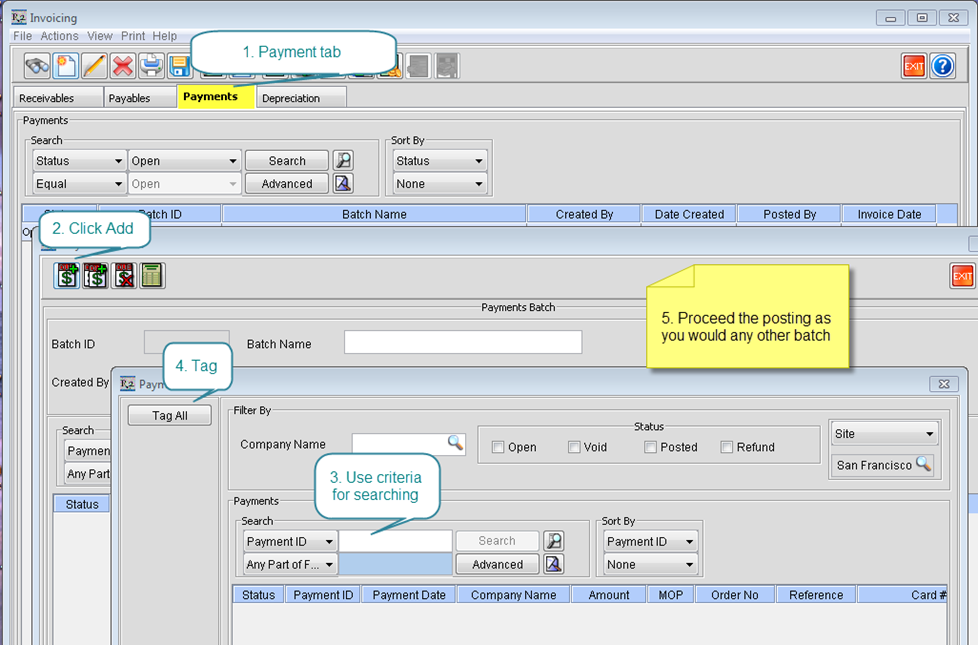Screen dimensions: 978x645
Task: Open the Sort By Status dropdown
Action: 439,161
